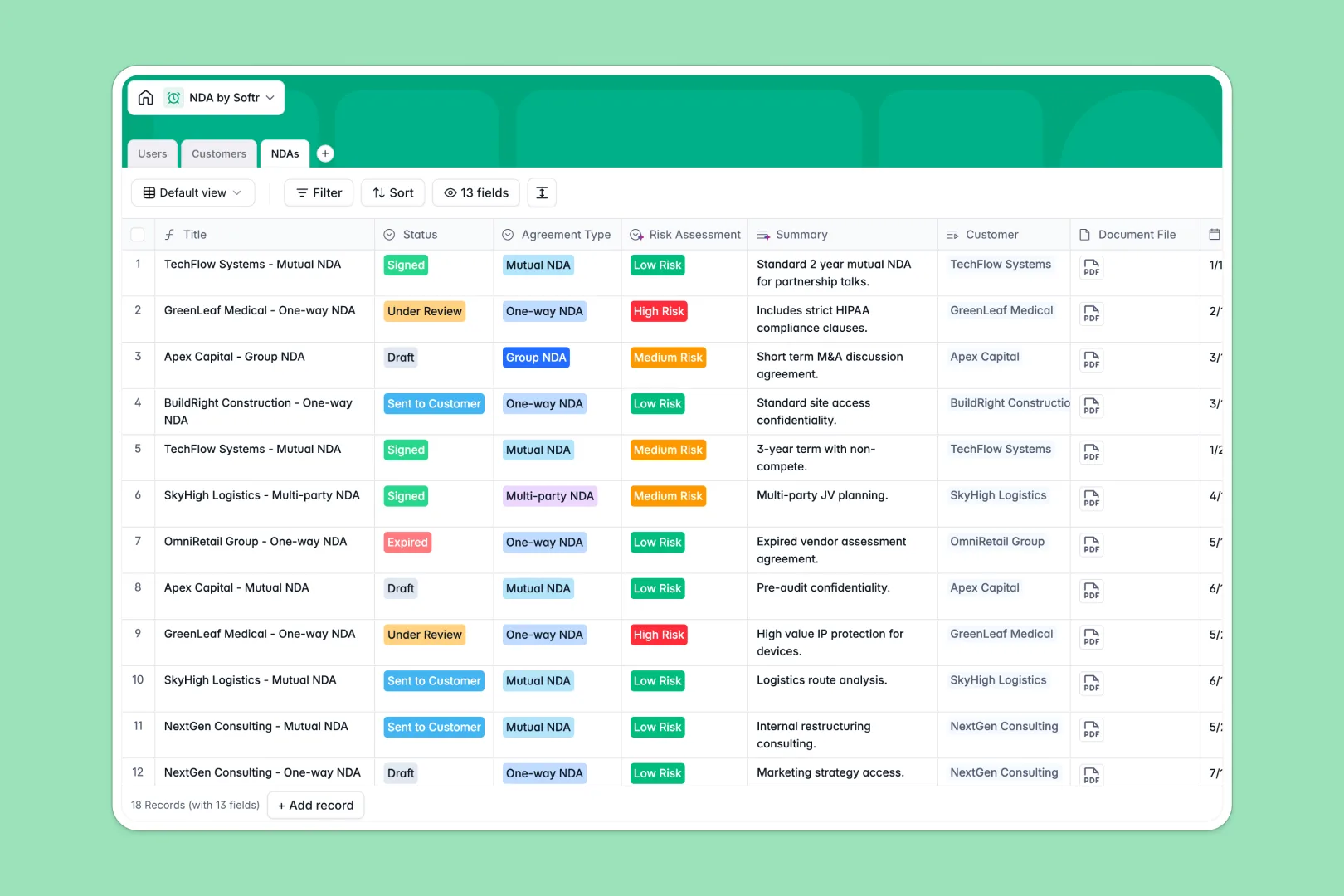Click the home icon in the header
This screenshot has height=896, width=1344.
pos(146,98)
